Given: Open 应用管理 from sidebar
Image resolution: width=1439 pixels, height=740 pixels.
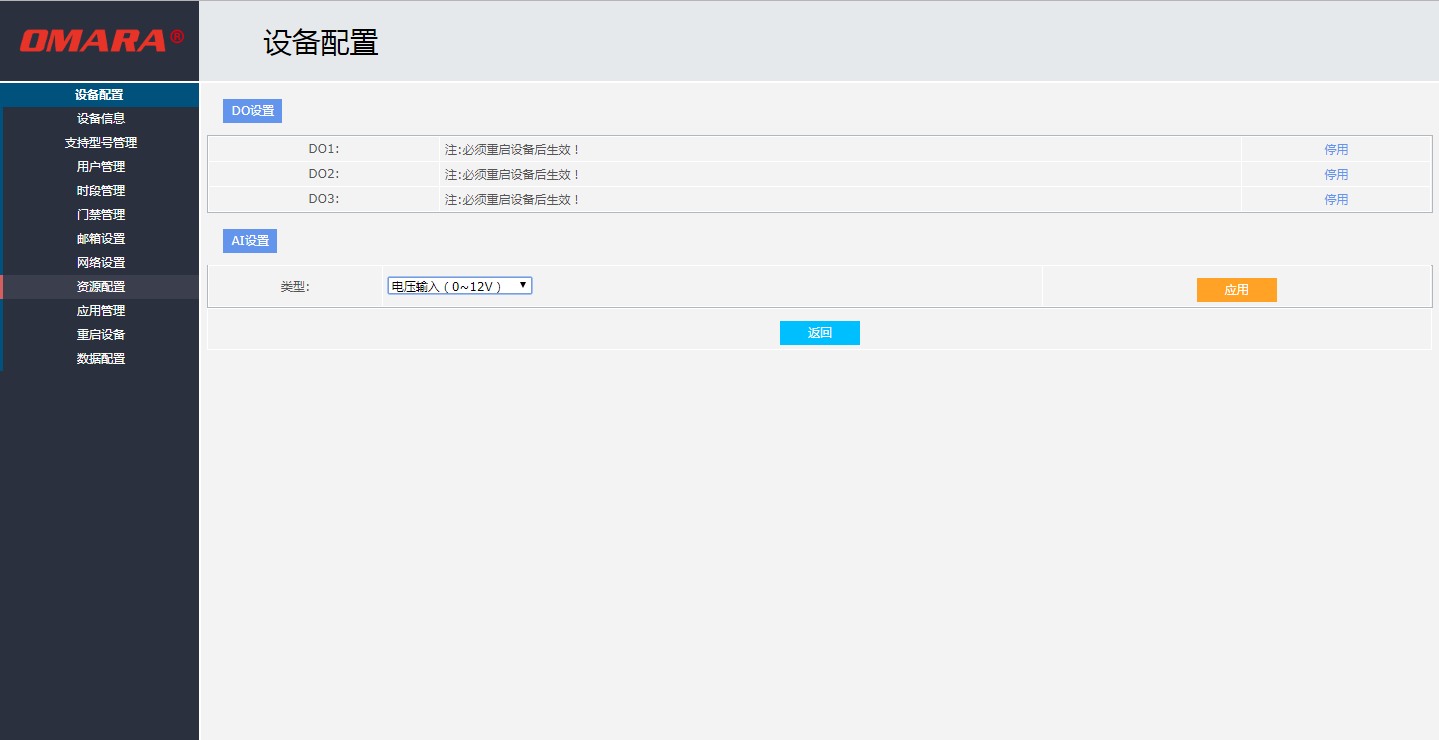Looking at the screenshot, I should point(101,311).
